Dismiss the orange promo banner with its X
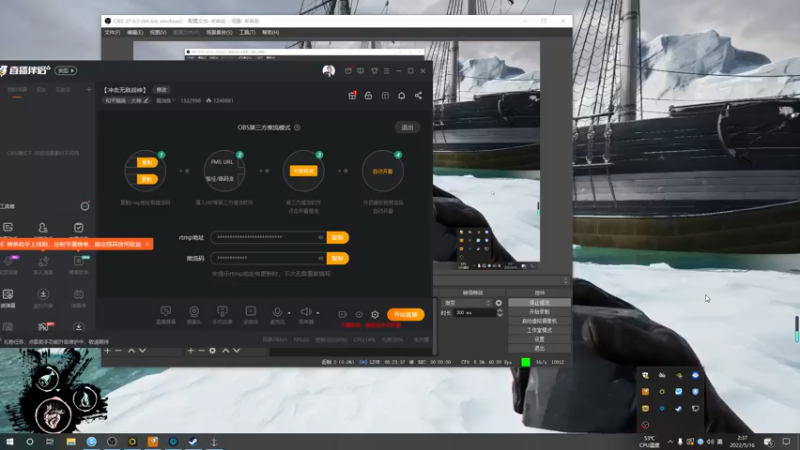Image resolution: width=800 pixels, height=450 pixels. pos(147,244)
